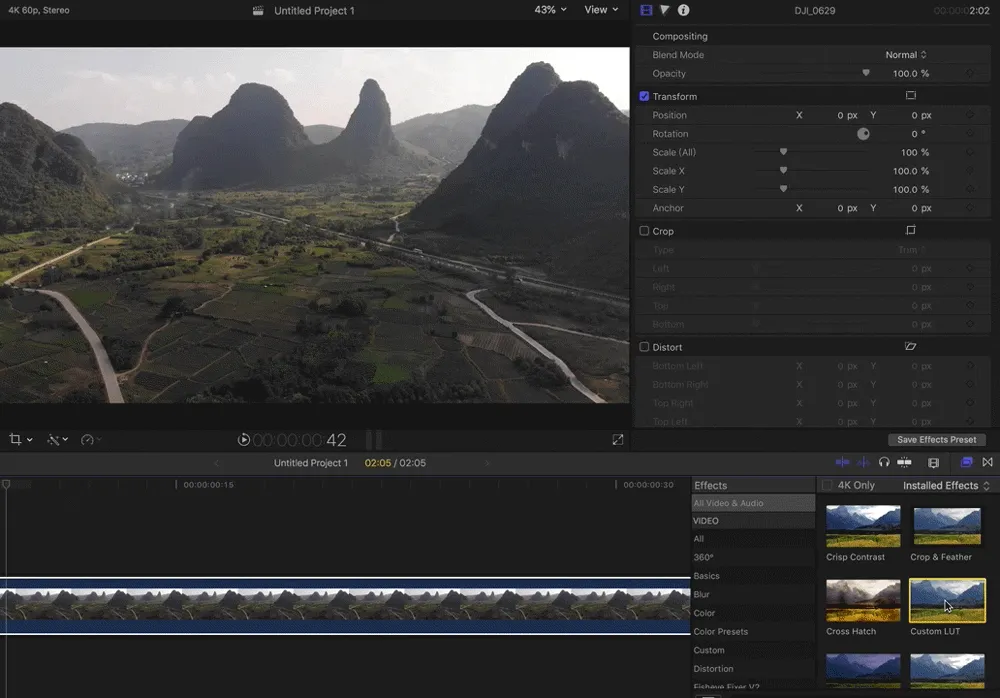
Task: Open the transitions browser icon
Action: click(987, 462)
